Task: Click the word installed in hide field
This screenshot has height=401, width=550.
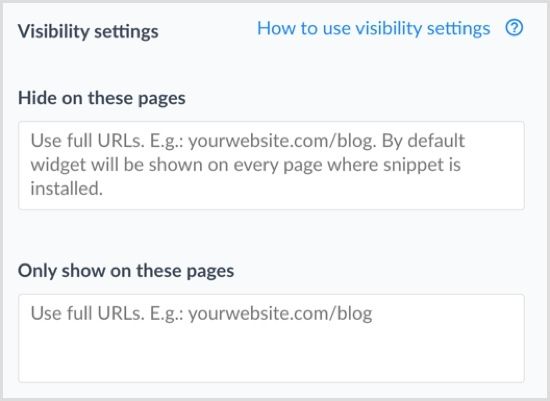Action: click(67, 189)
